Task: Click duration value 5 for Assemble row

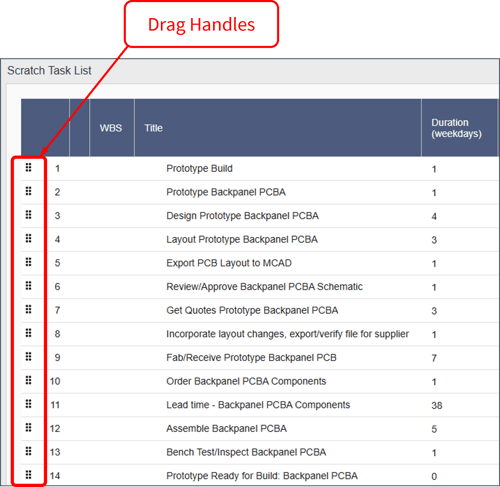Action: (x=434, y=429)
